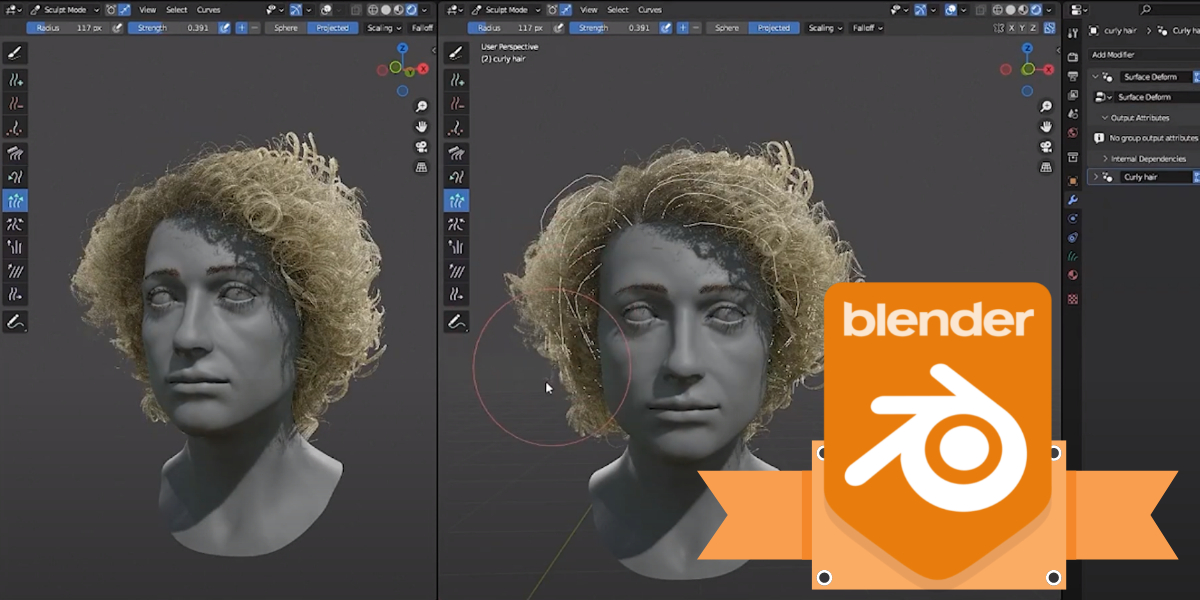1200x600 pixels.
Task: Expand the Curly hair modifier panel
Action: 1096,177
